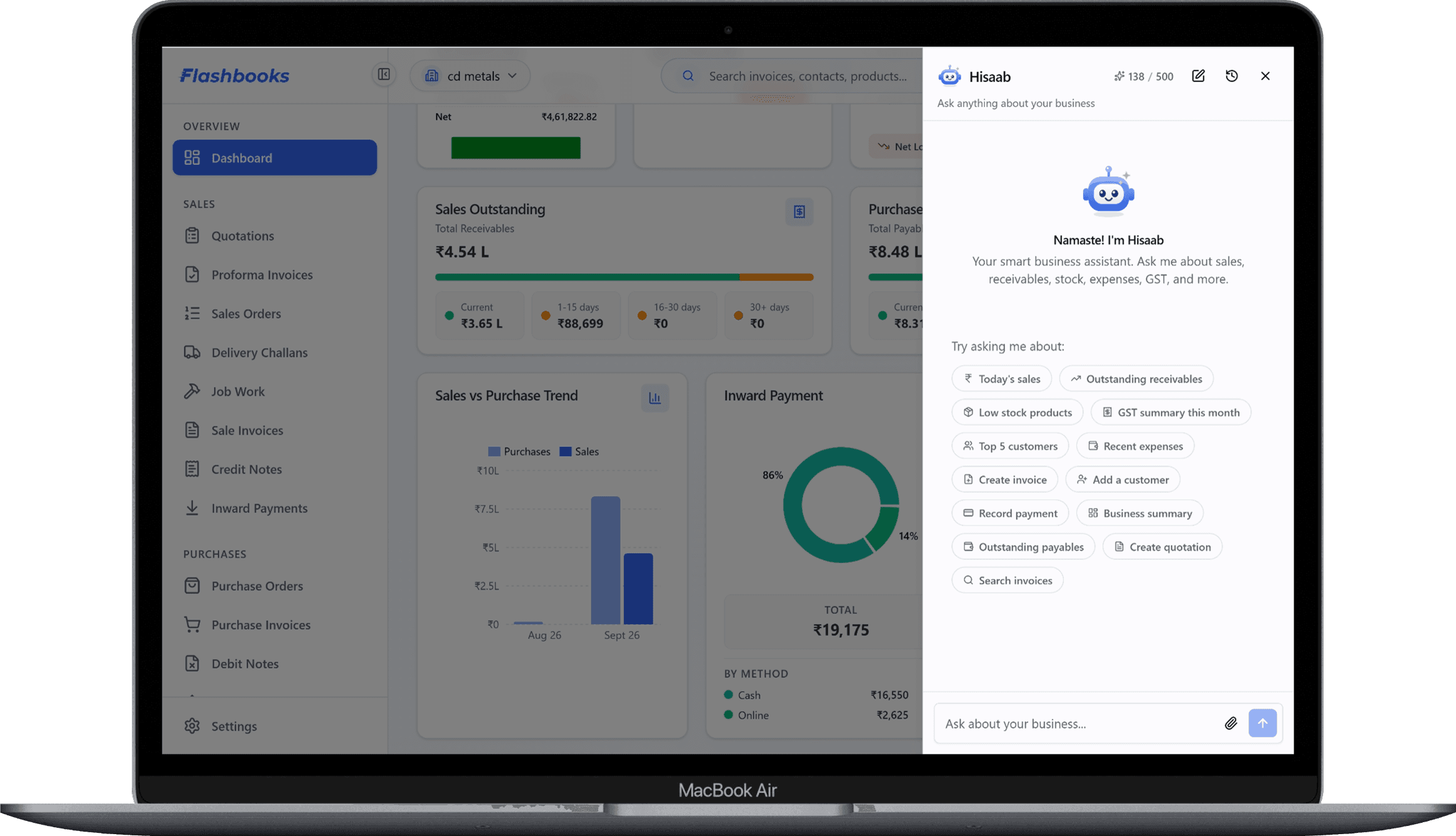Choose the Outstanding receivables suggestion
Screen dimensions: 1456x836
pos(1136,379)
